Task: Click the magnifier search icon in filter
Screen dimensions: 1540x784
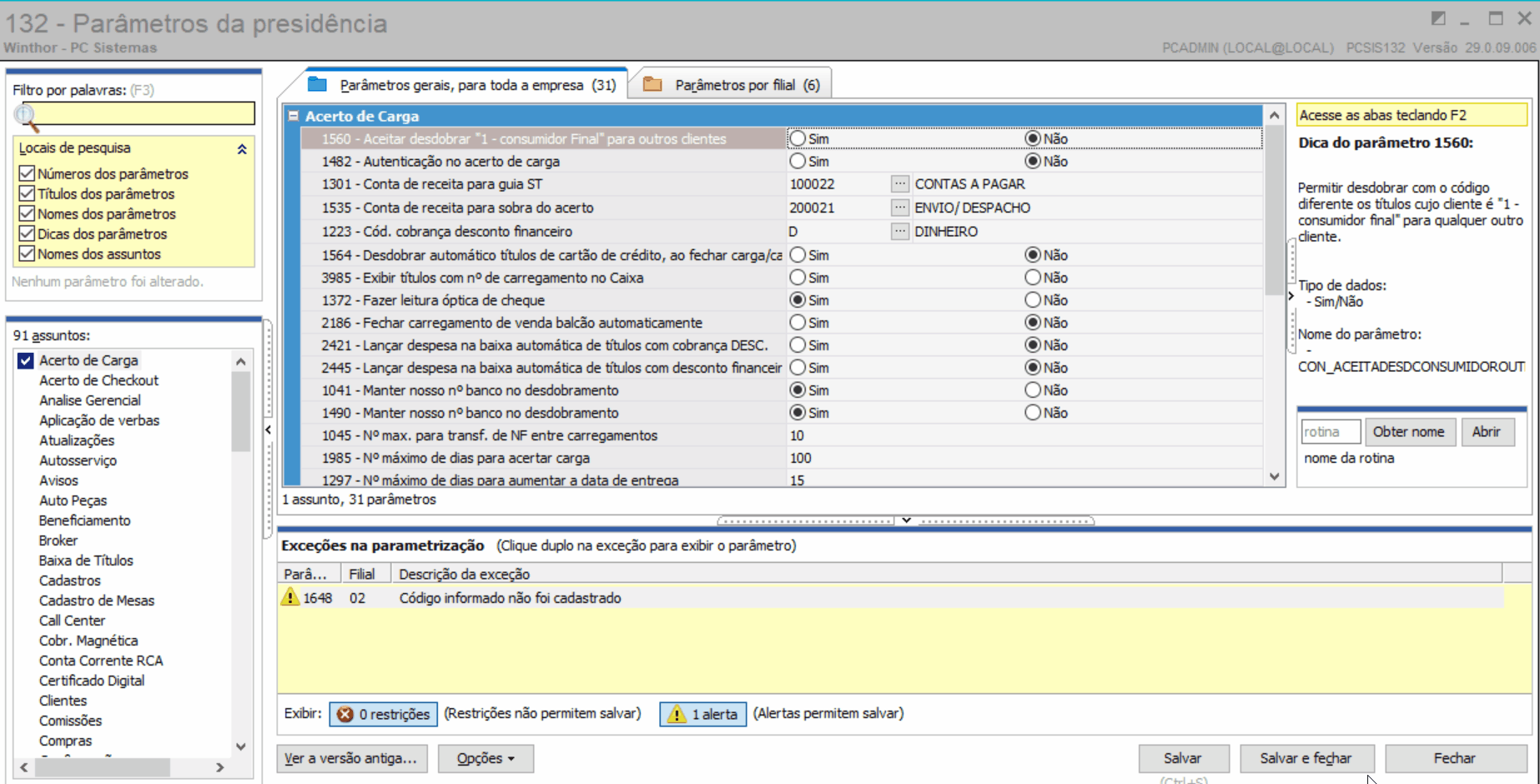Action: coord(27,117)
